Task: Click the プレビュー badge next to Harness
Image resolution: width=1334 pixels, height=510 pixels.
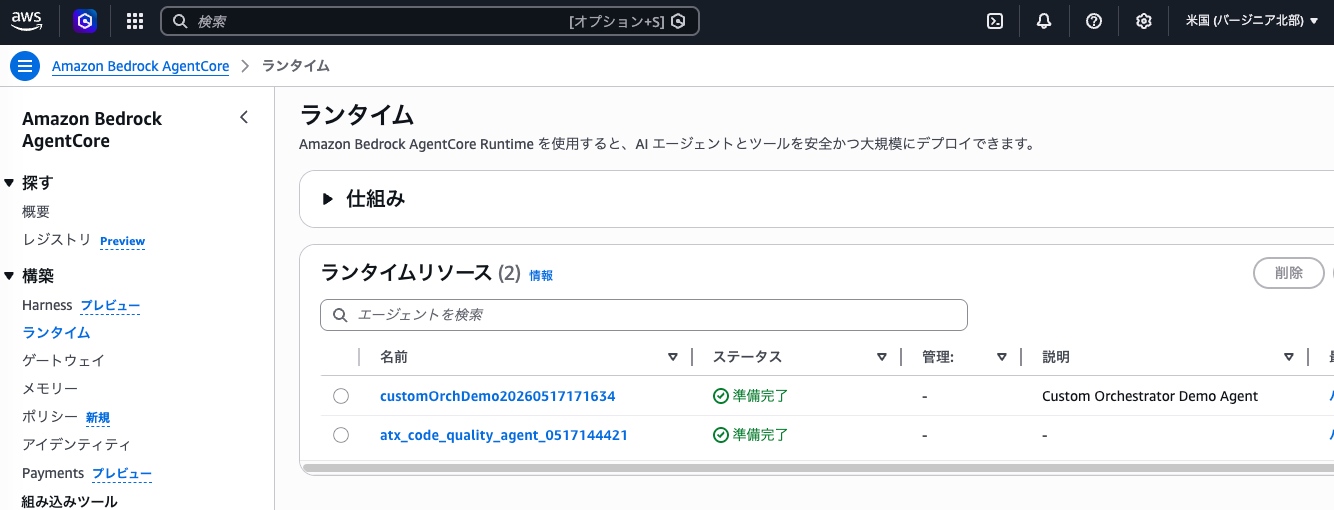Action: [110, 306]
